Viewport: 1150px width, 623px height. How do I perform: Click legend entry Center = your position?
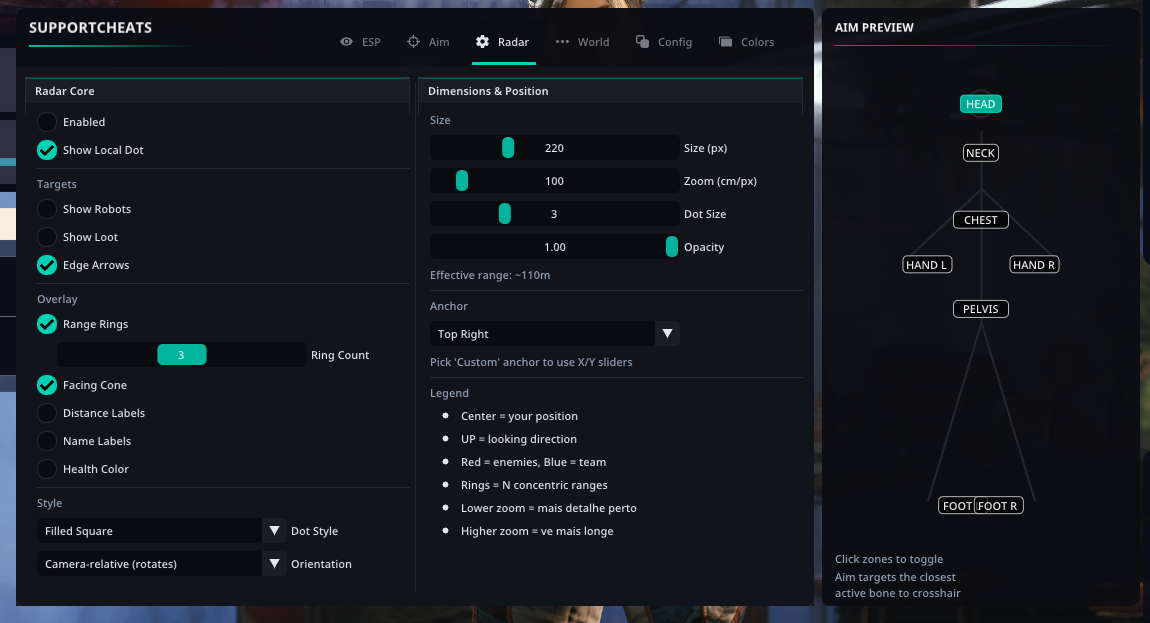519,416
